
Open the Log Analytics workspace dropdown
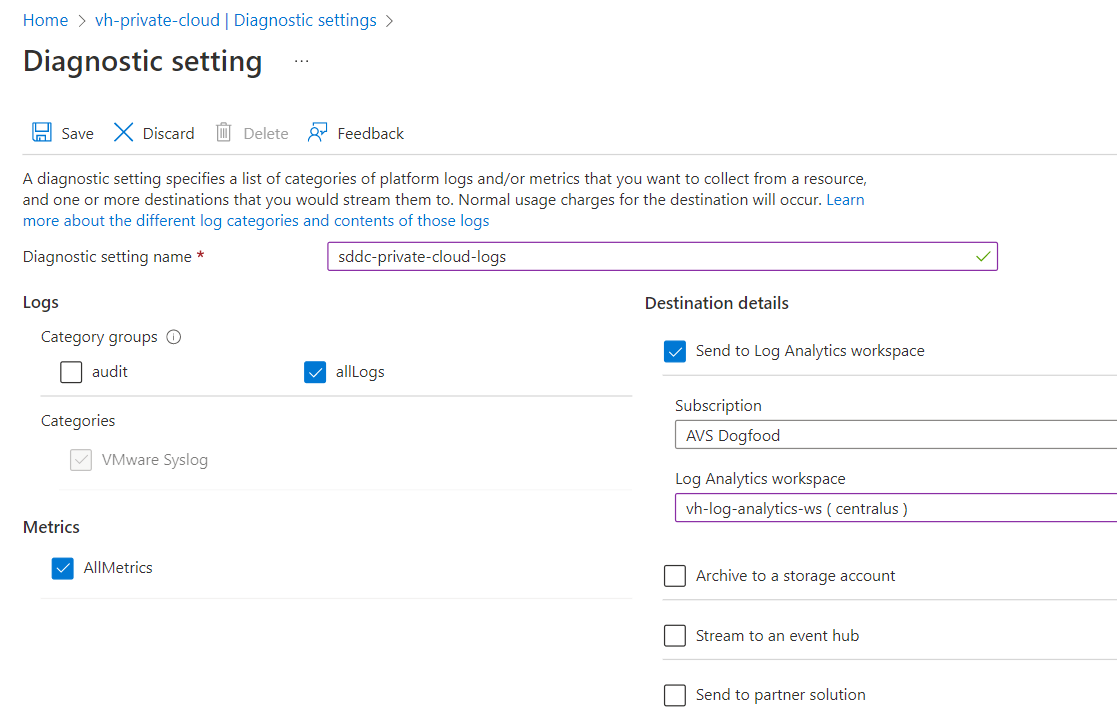895,508
